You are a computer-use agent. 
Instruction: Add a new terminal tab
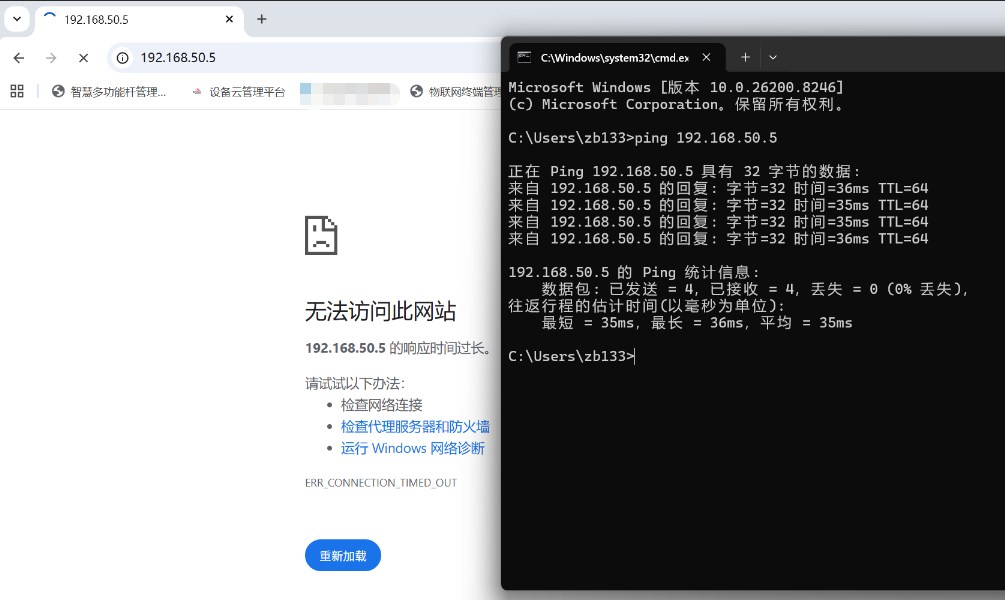(x=745, y=58)
